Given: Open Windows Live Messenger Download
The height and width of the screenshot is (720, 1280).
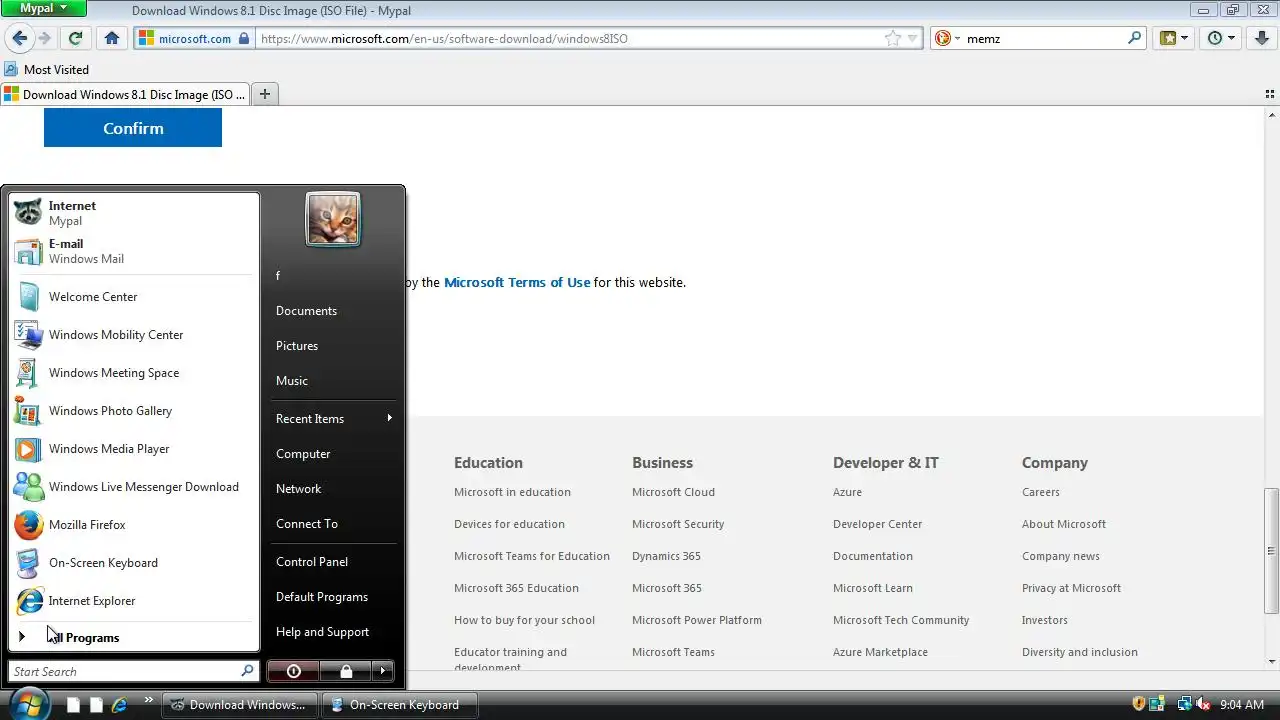Looking at the screenshot, I should [132, 487].
